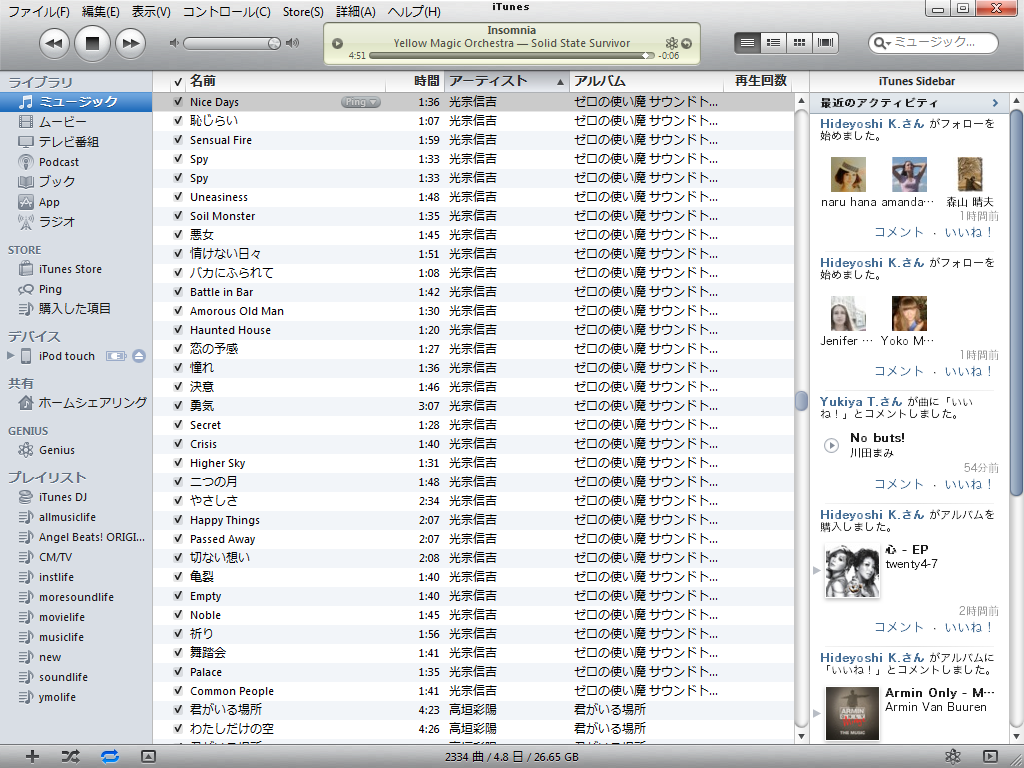Eject the iPod touch

pos(138,356)
